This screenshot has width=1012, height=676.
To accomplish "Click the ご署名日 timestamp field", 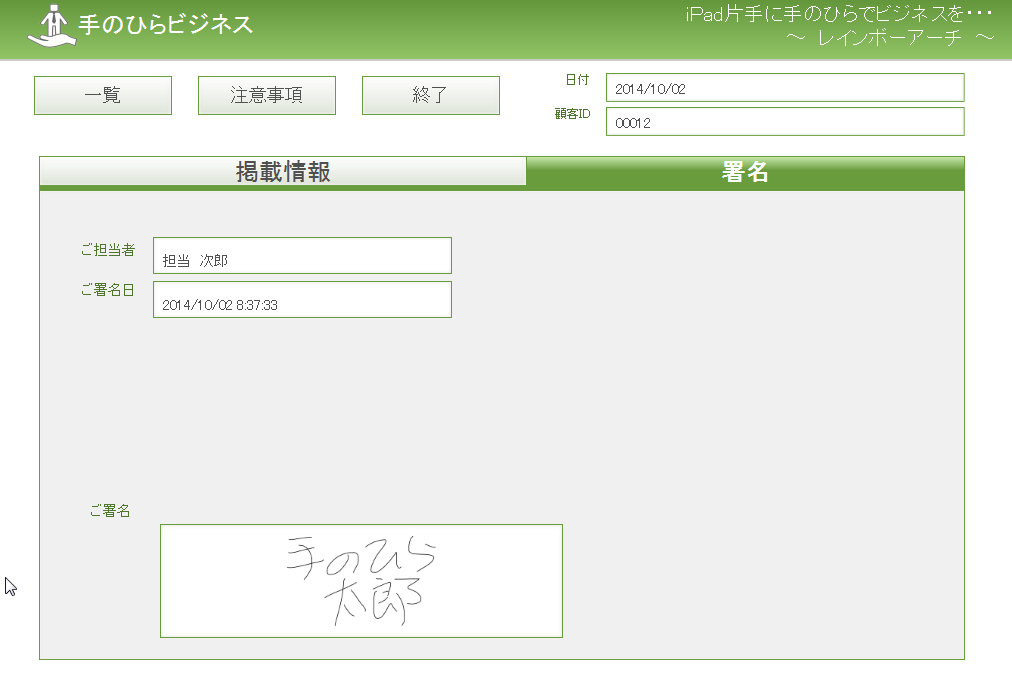I will pyautogui.click(x=302, y=300).
